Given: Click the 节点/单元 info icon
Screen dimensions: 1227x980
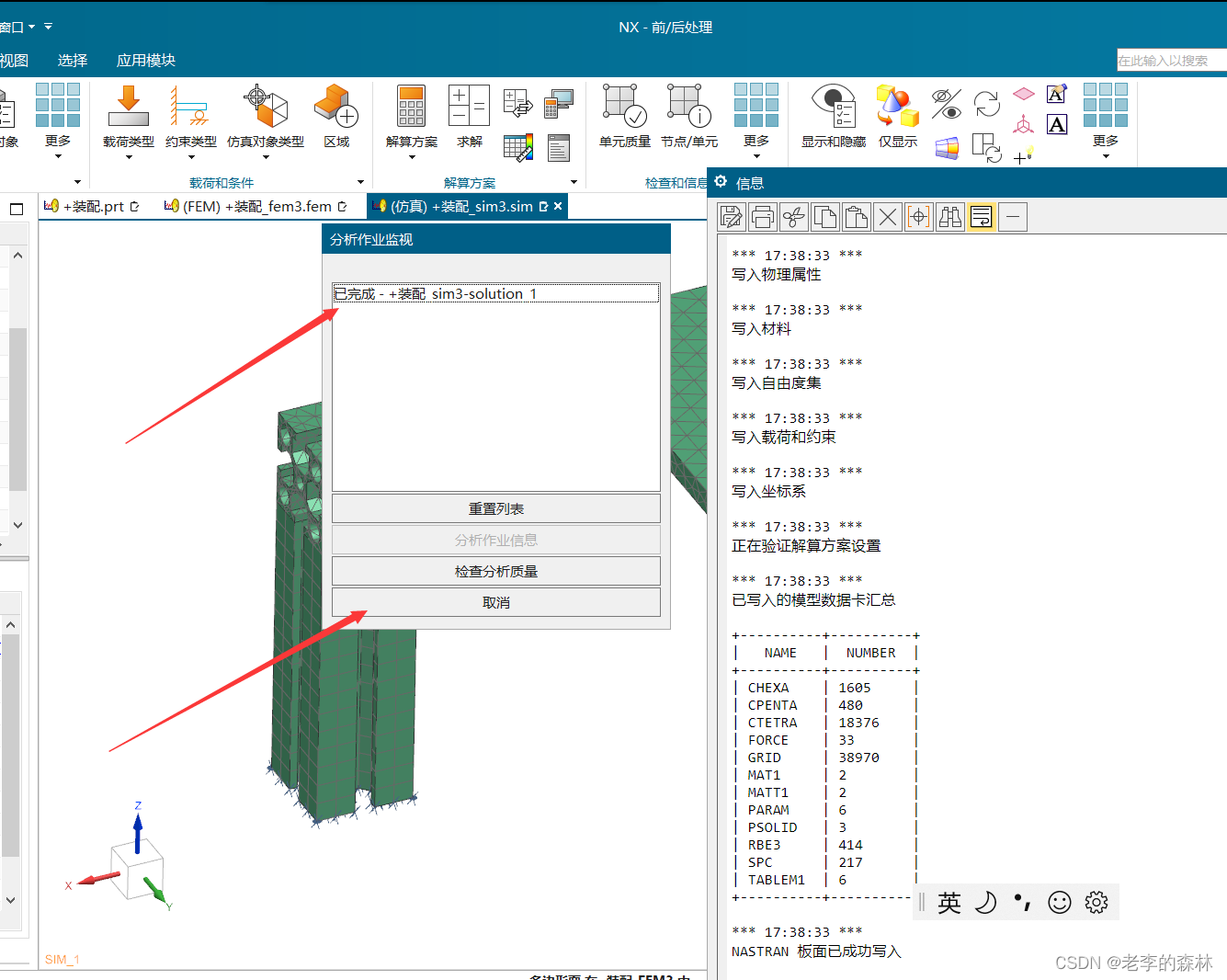Looking at the screenshot, I should pos(689,107).
